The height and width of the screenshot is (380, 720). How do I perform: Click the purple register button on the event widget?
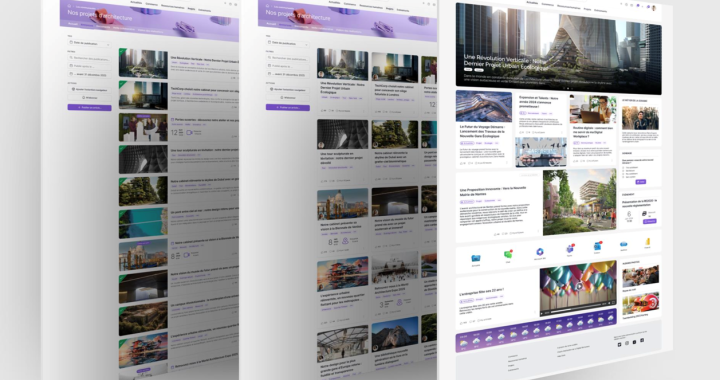649,221
